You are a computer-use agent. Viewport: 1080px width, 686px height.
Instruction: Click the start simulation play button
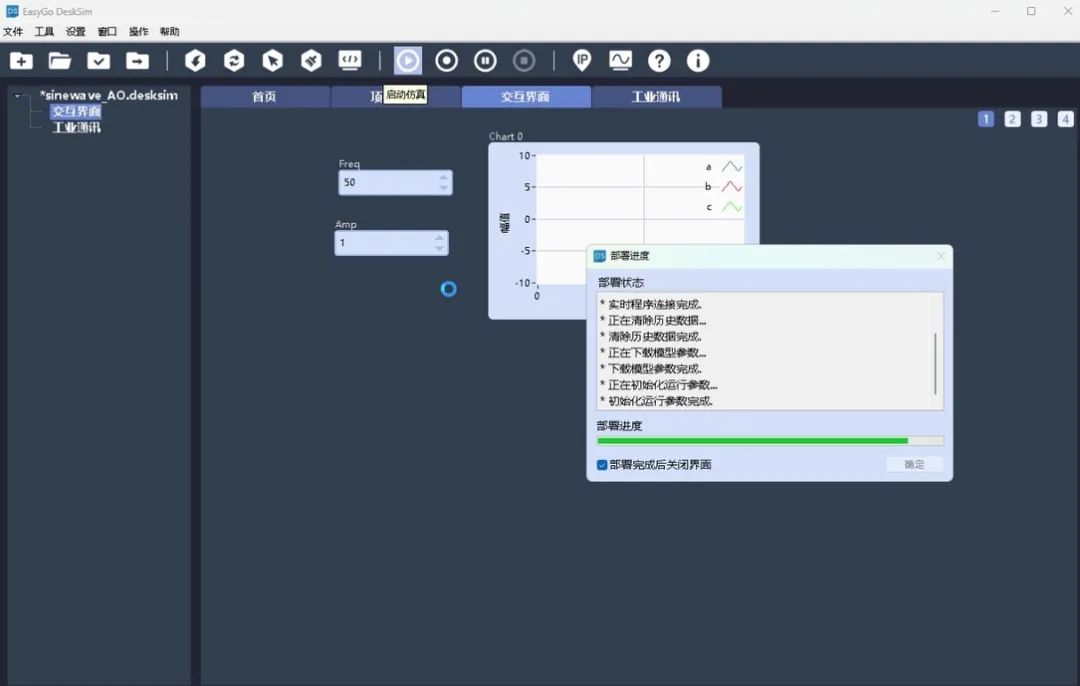click(x=408, y=61)
